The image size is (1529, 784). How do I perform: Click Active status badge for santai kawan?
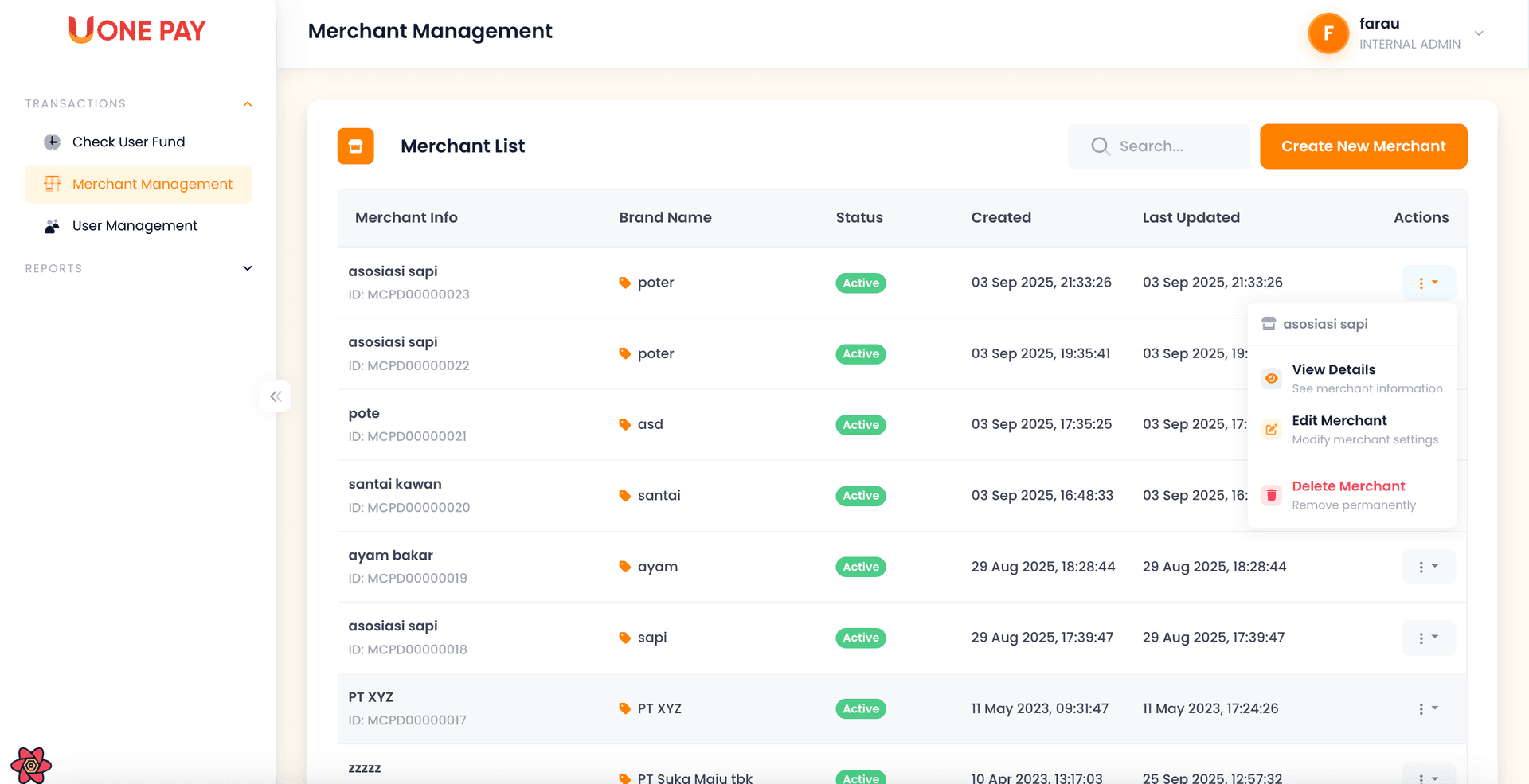click(860, 496)
